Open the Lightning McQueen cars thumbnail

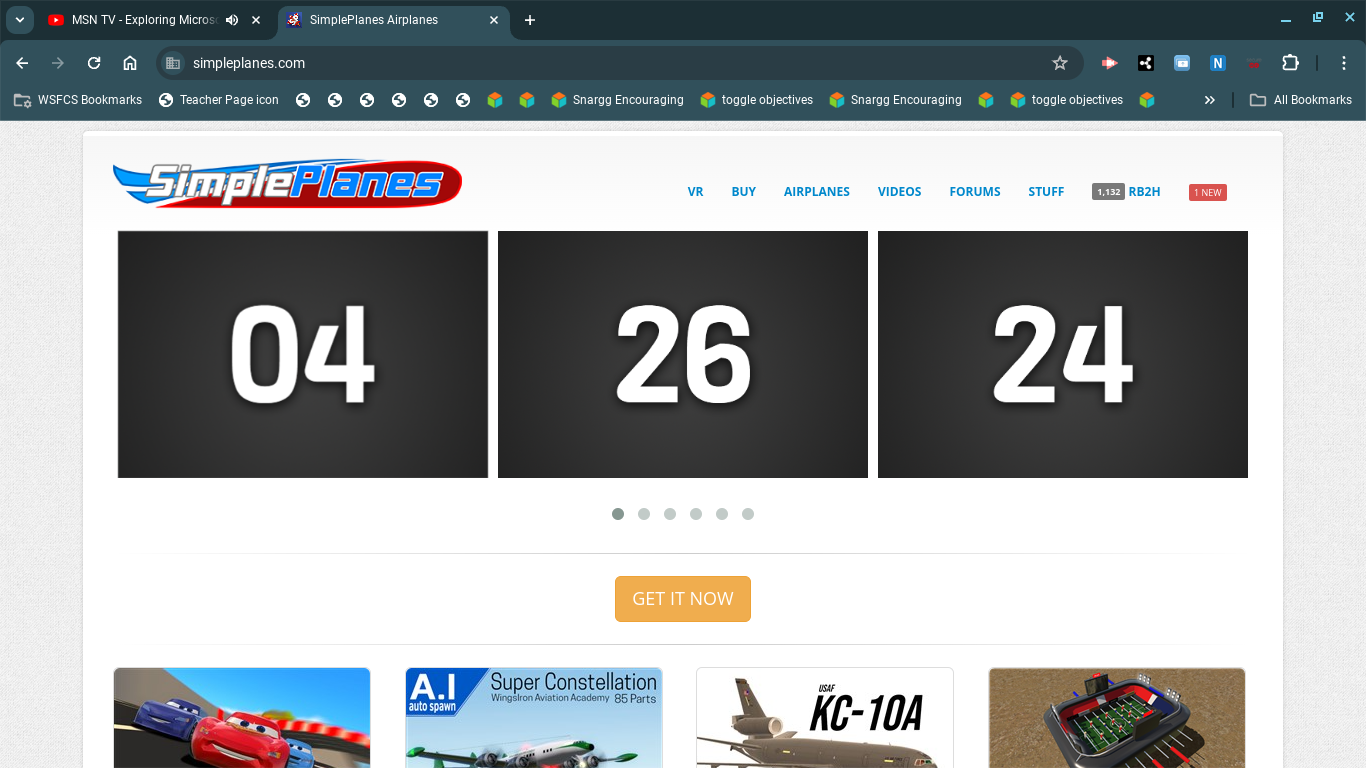click(x=242, y=718)
